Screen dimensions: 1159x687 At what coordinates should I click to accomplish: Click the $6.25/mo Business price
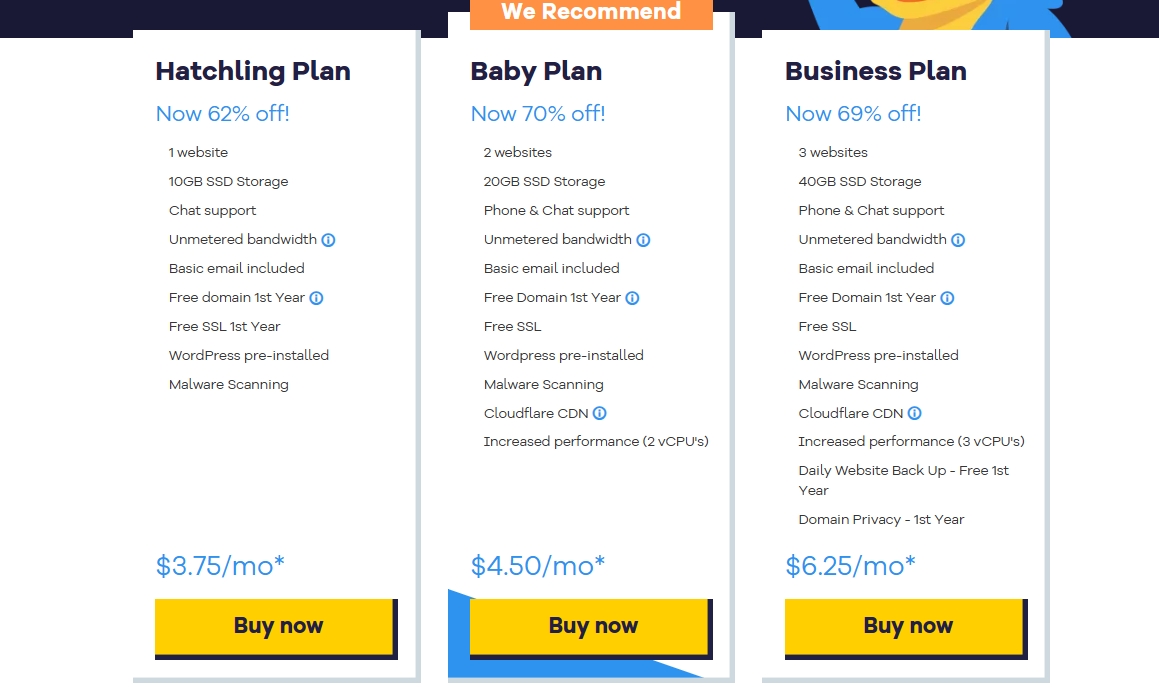pos(850,566)
